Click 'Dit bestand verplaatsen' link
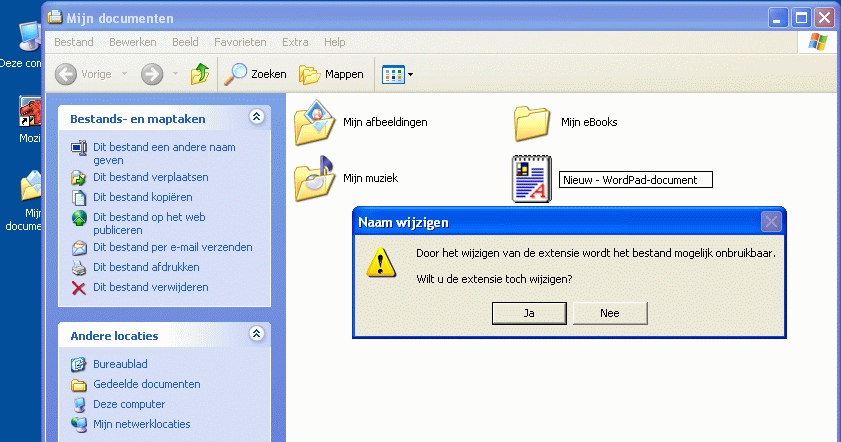 tap(151, 177)
